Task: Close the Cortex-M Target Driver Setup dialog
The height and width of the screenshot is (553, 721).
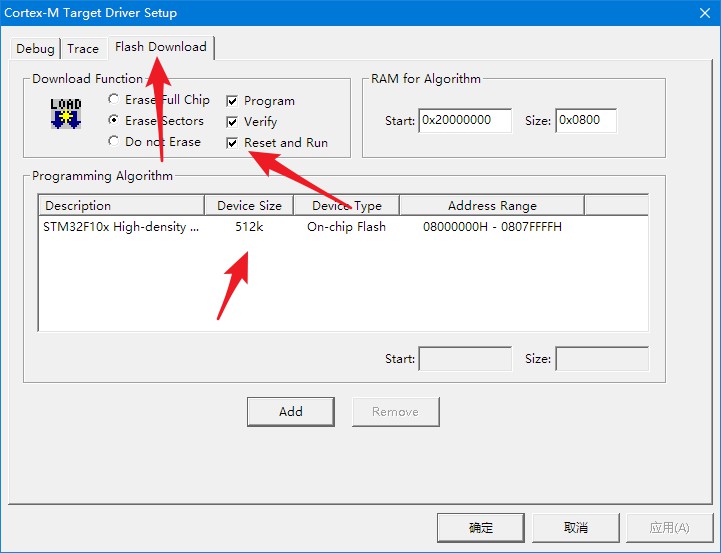Action: 704,13
